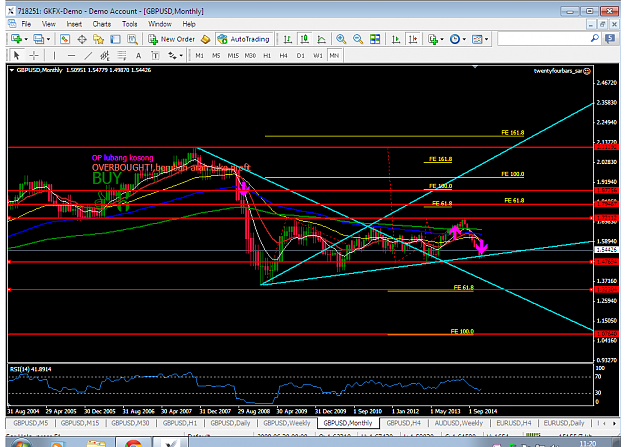Switch to the AUDUSD,Weekly chart tab
This screenshot has width=625, height=447.
(x=458, y=423)
